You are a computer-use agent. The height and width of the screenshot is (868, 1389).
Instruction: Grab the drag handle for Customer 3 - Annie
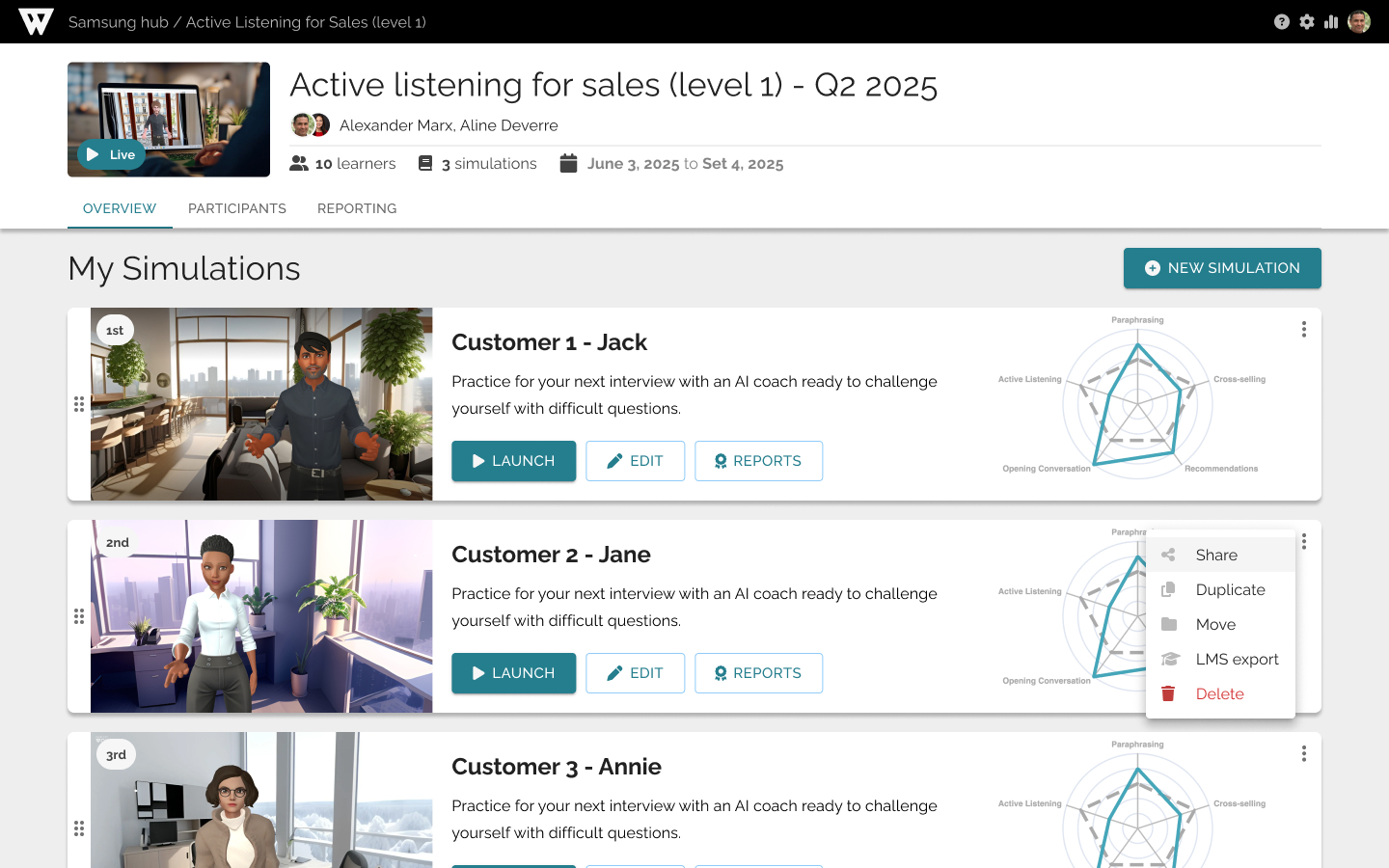coord(79,828)
